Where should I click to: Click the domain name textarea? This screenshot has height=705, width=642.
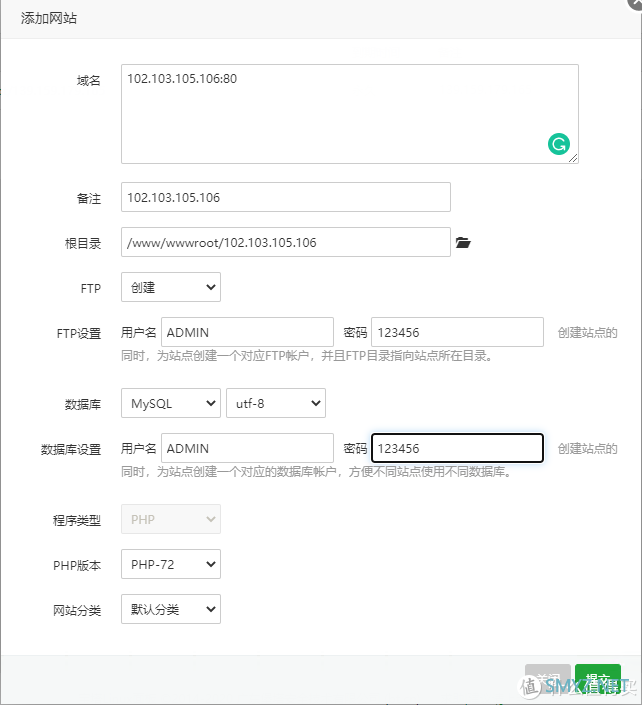tap(350, 114)
